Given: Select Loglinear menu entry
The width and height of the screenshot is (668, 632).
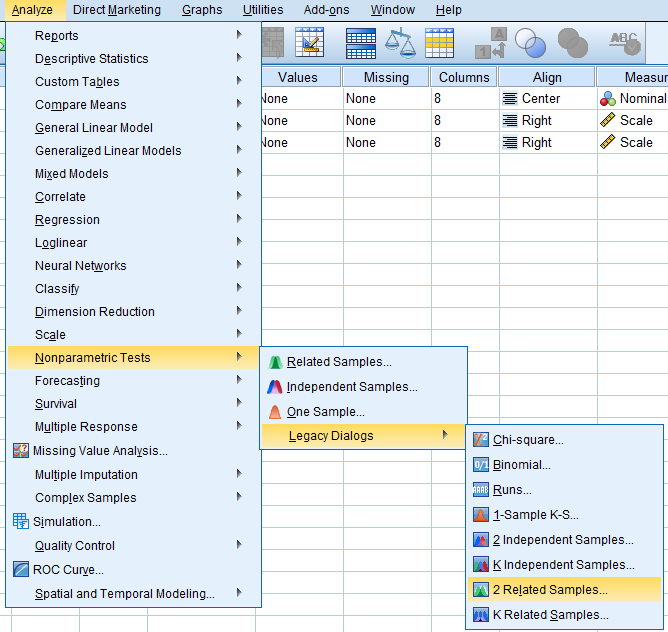Looking at the screenshot, I should [x=134, y=242].
